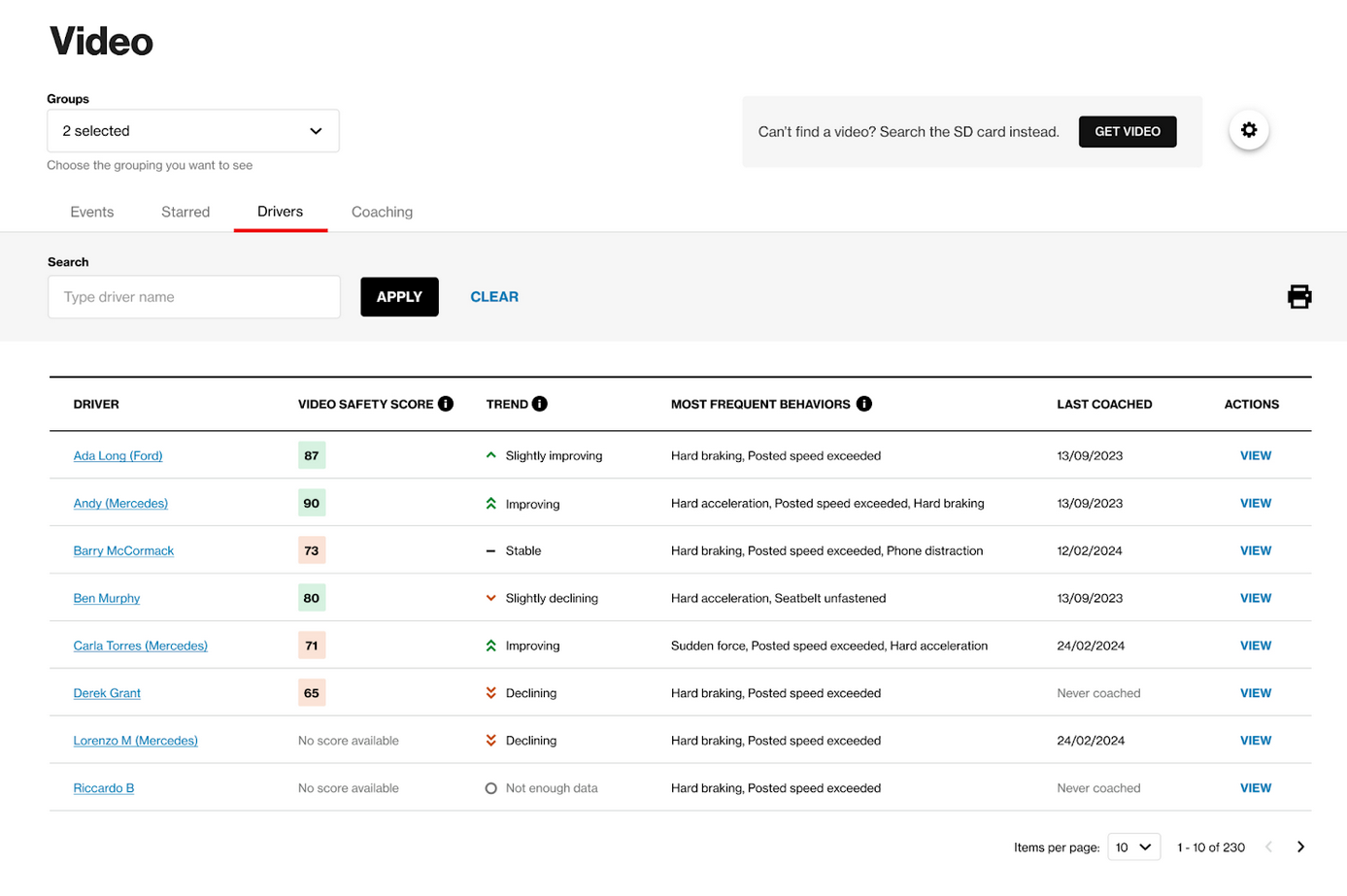The width and height of the screenshot is (1347, 896).
Task: Click the Trend column info icon
Action: pyautogui.click(x=540, y=404)
